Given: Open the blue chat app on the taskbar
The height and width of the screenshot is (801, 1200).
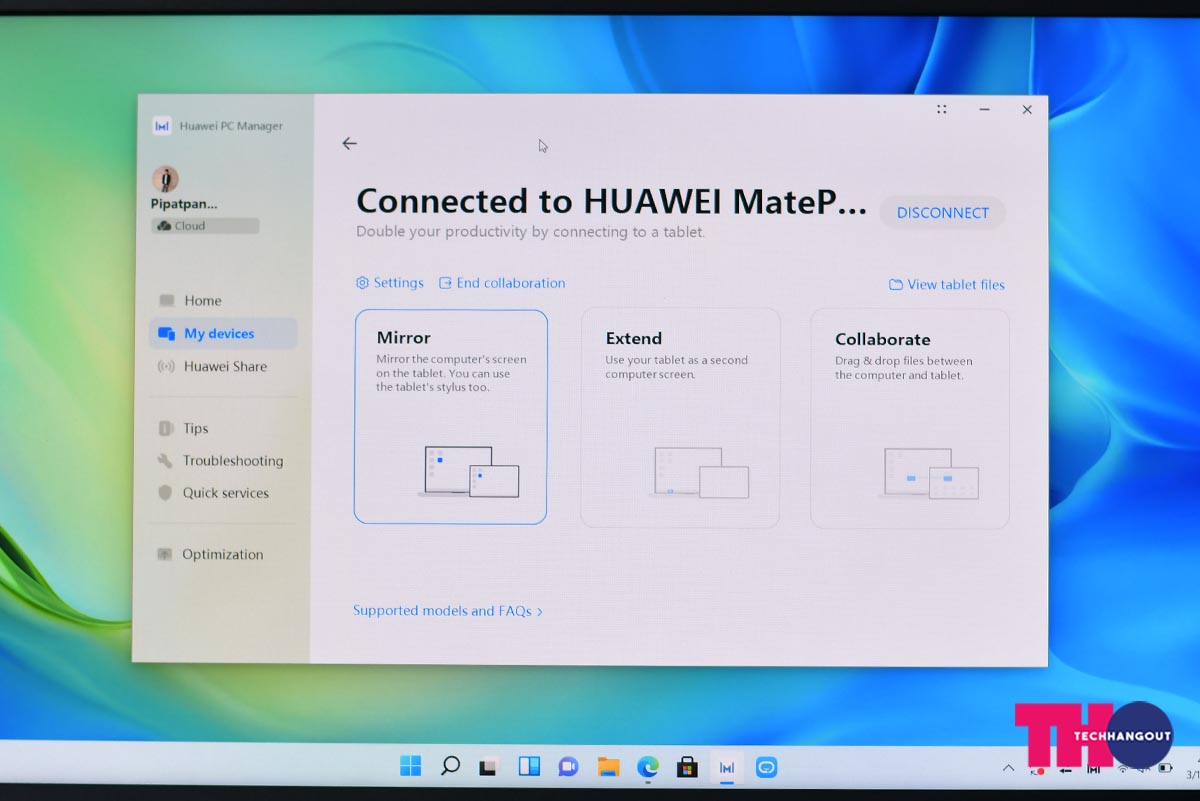Looking at the screenshot, I should (x=767, y=767).
